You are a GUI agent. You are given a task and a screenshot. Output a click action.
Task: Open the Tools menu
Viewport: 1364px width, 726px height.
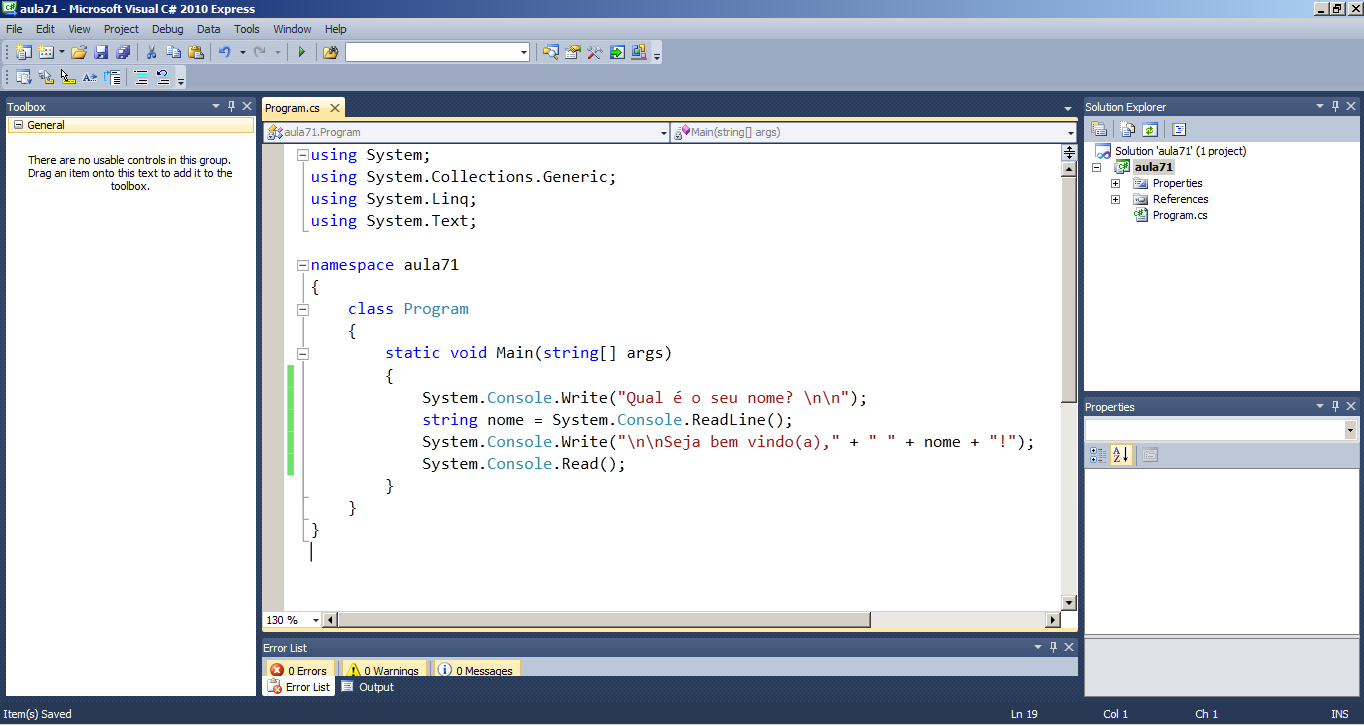pos(247,29)
